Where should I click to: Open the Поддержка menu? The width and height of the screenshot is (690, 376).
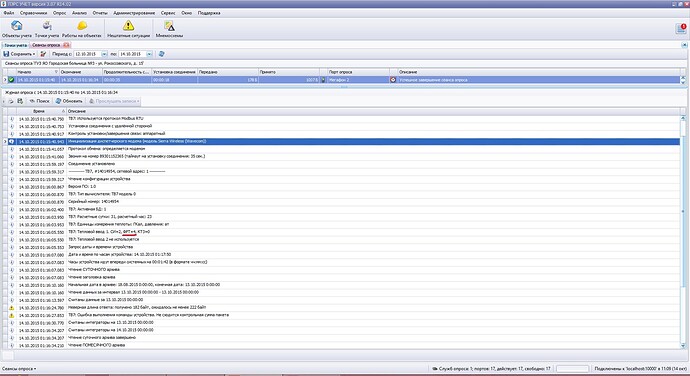click(209, 13)
